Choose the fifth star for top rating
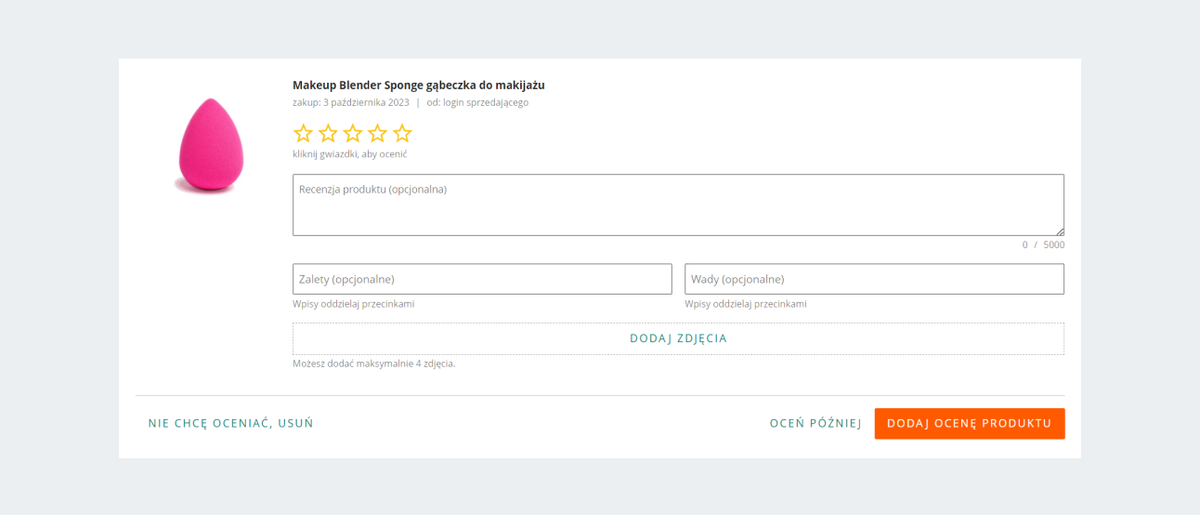This screenshot has height=515, width=1200. 402,133
